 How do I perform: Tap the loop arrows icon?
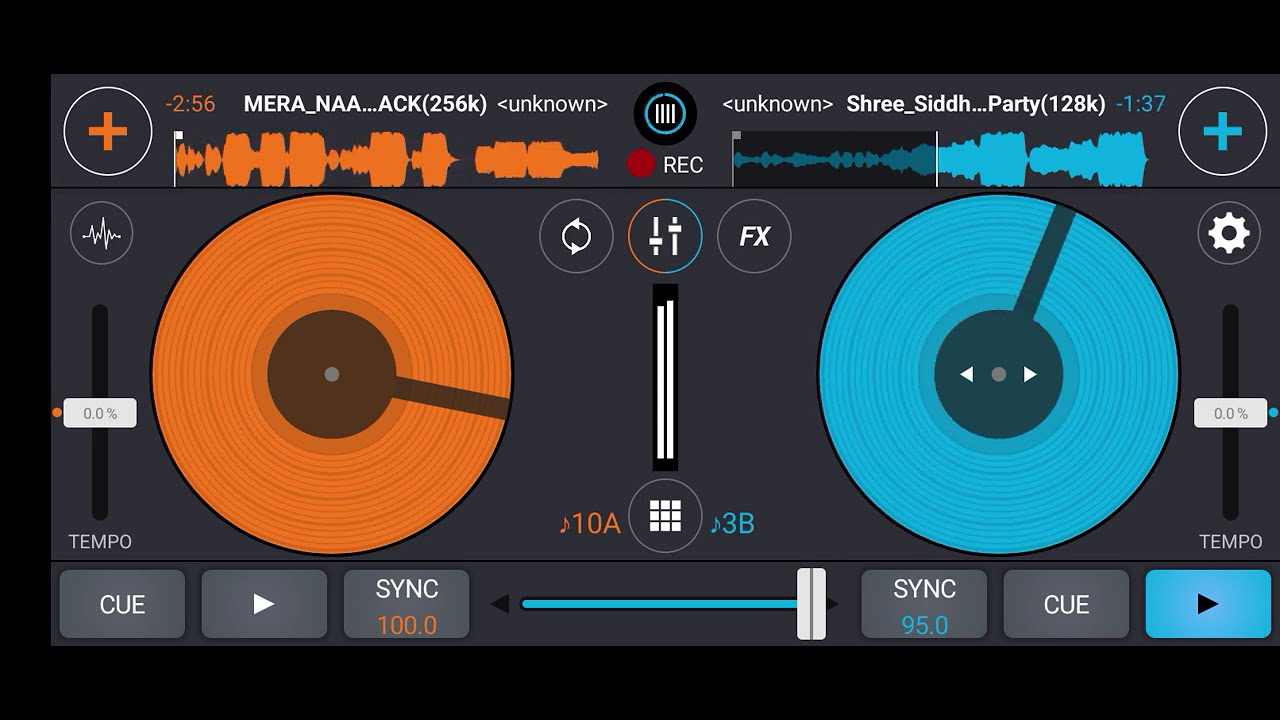(576, 236)
